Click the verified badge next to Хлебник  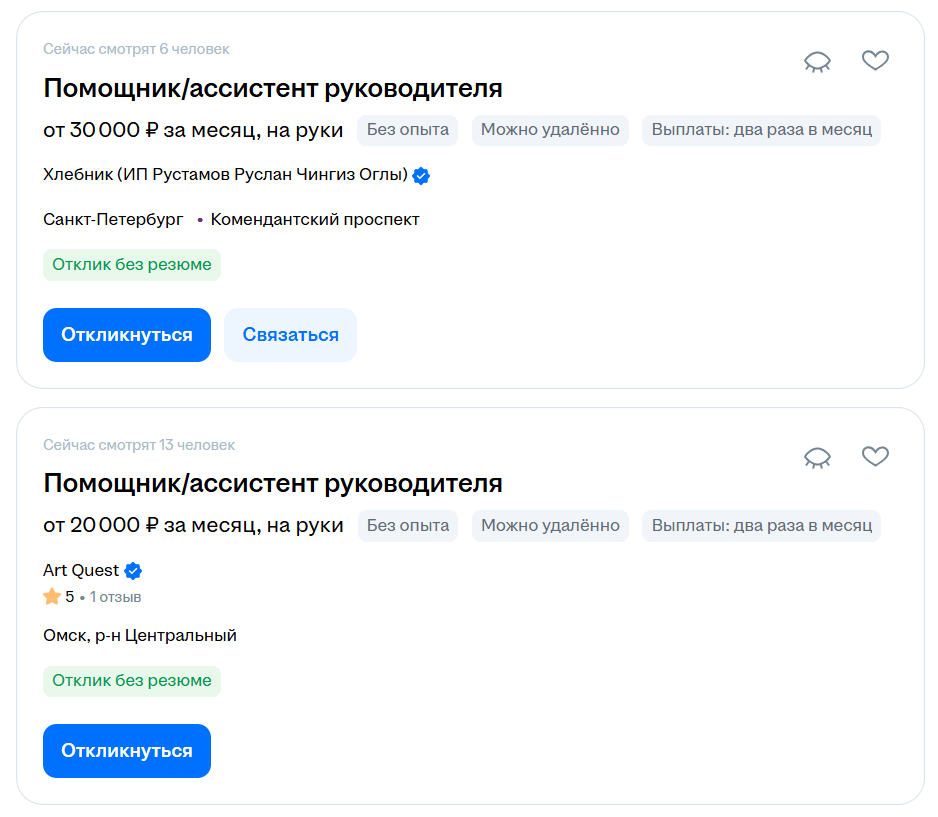coord(422,176)
